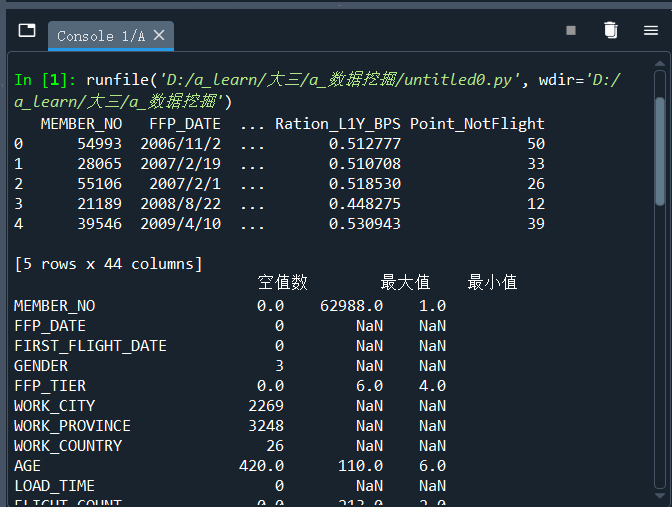Open the browse tabs icon
Screen dimensions: 672x507
point(27,30)
